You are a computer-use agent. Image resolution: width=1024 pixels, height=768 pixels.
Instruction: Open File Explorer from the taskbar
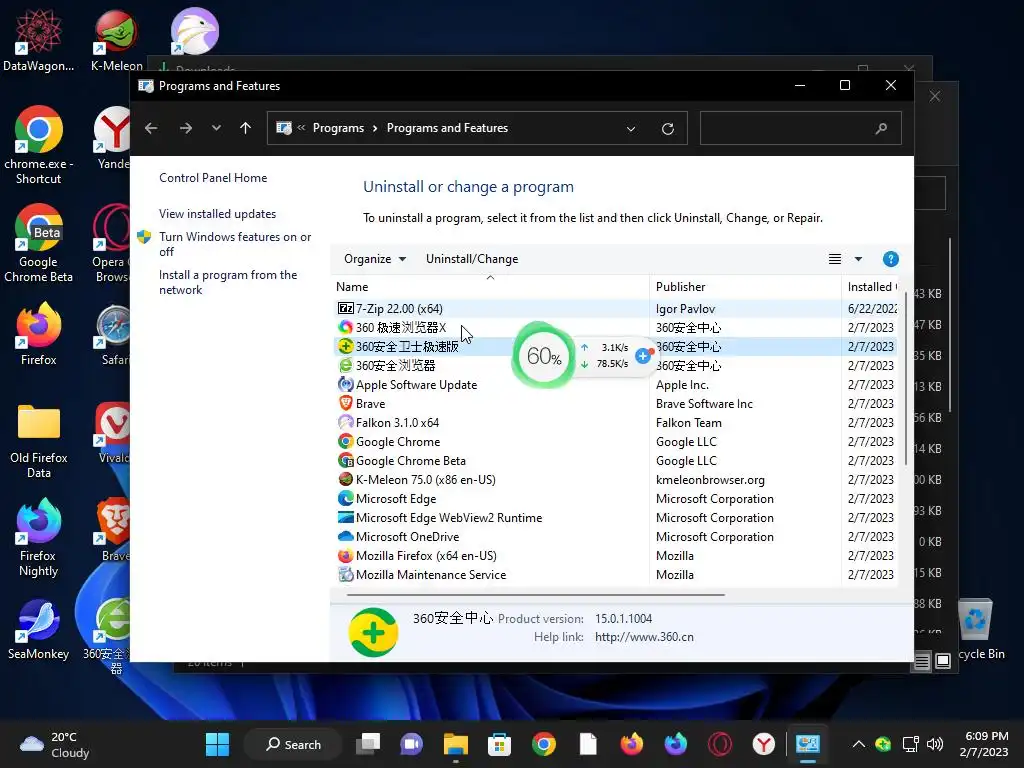[x=456, y=744]
